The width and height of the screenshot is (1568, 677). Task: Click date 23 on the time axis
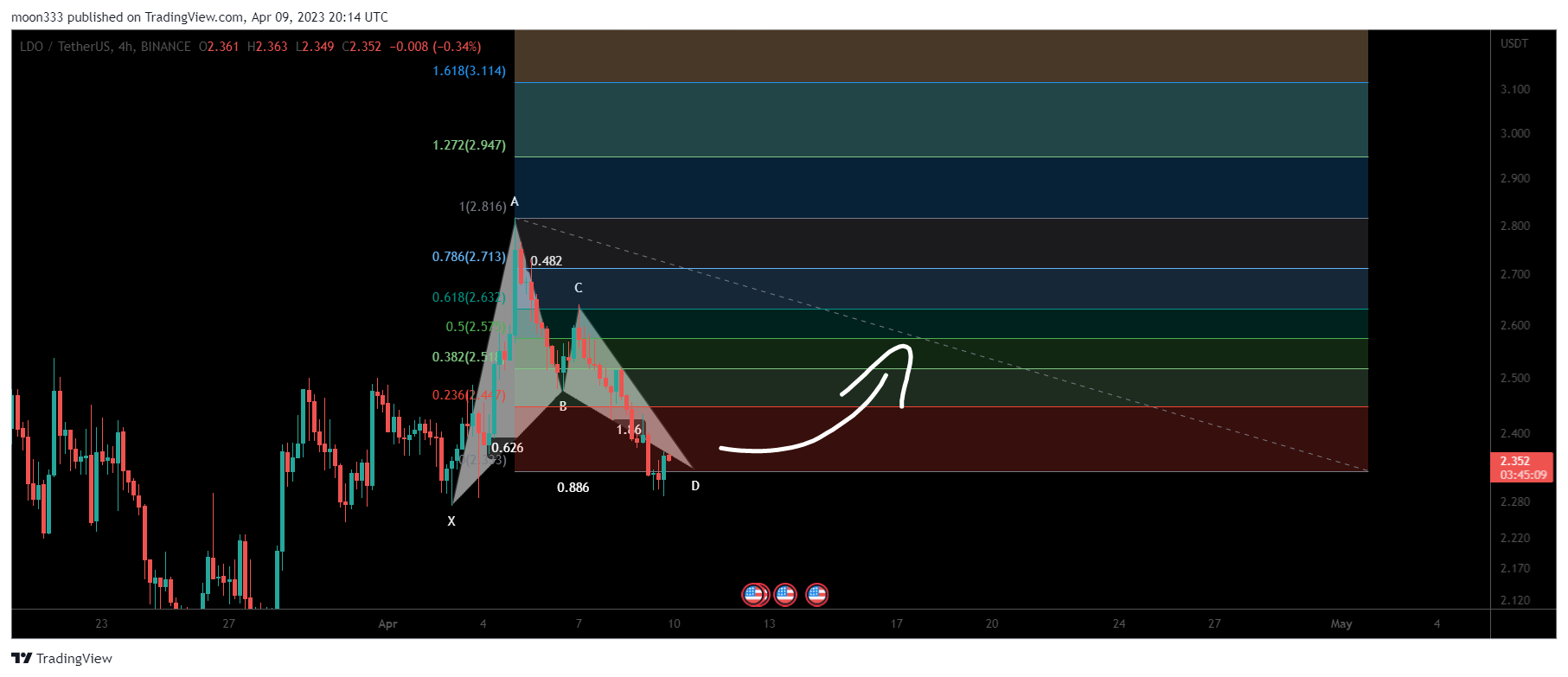(x=101, y=623)
